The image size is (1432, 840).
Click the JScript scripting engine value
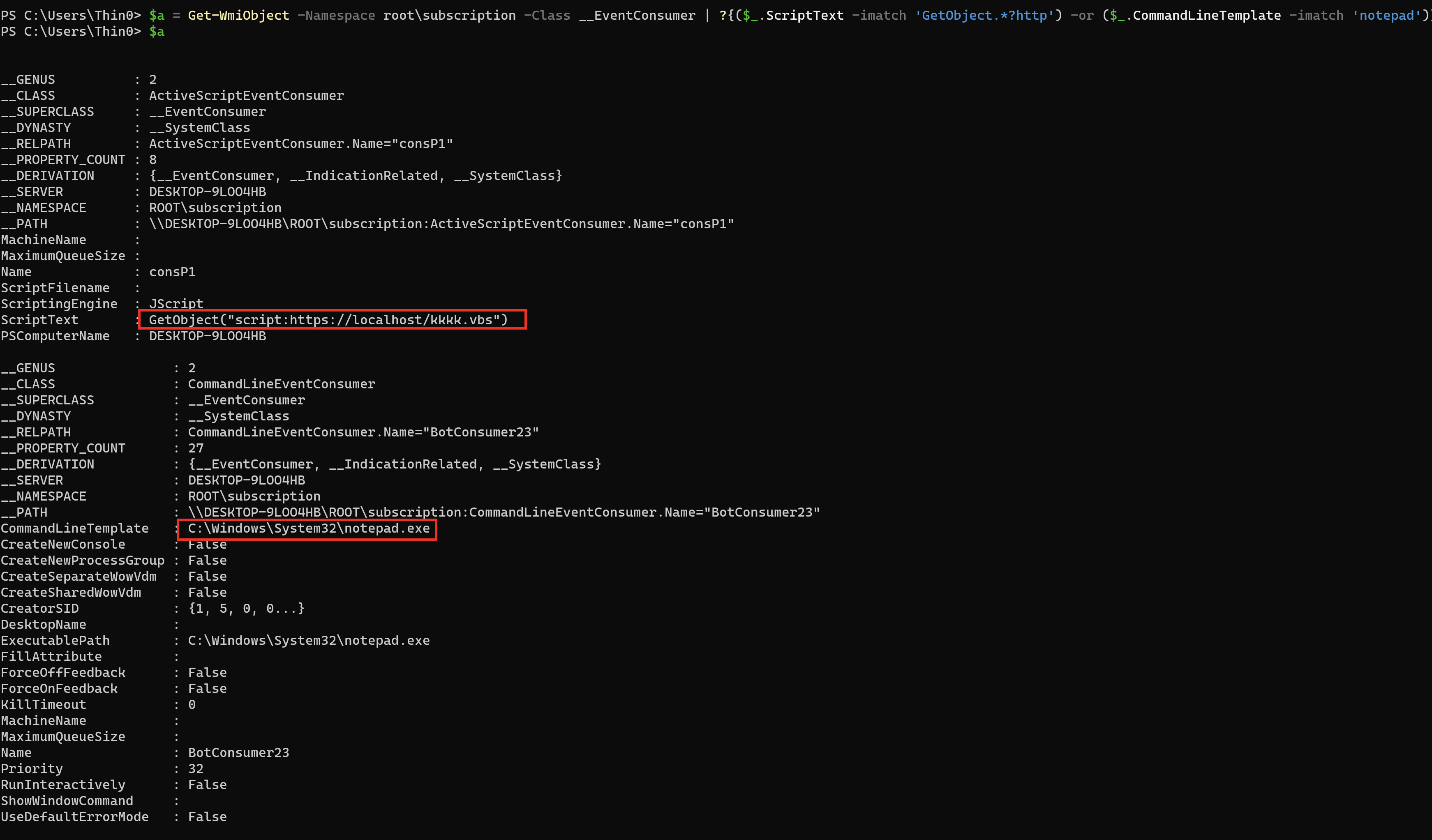pyautogui.click(x=176, y=304)
